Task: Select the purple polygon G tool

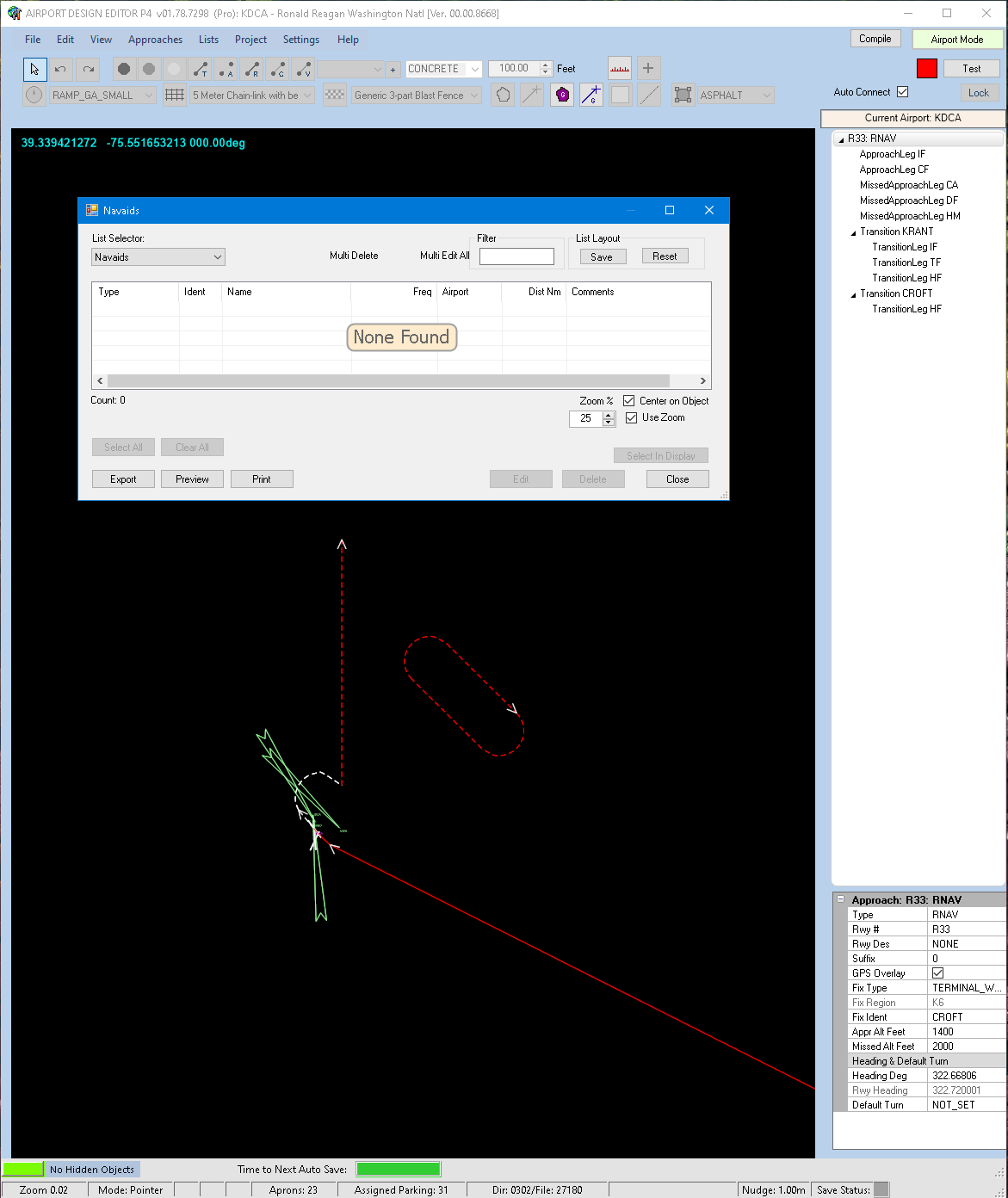Action: (562, 96)
